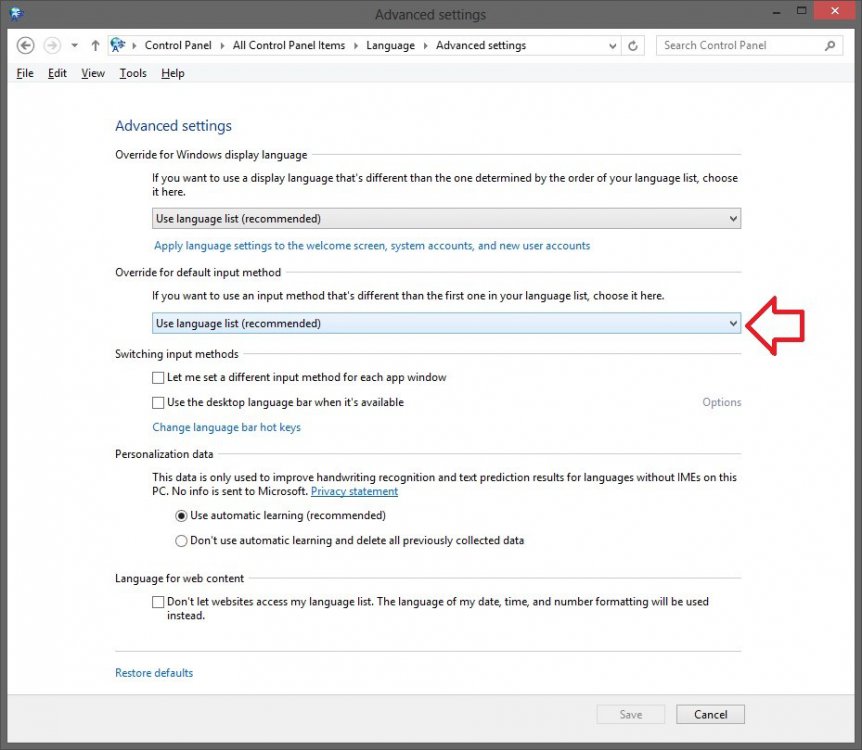Click the up one level arrow
Screen dimensions: 862x750
pos(95,45)
